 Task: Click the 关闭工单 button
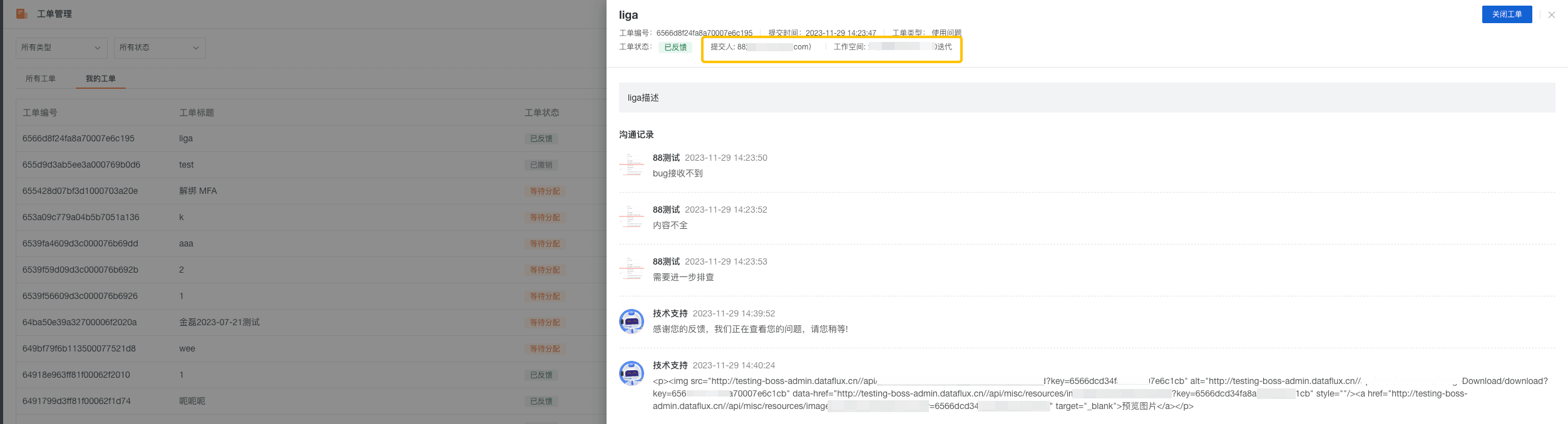coord(1507,14)
